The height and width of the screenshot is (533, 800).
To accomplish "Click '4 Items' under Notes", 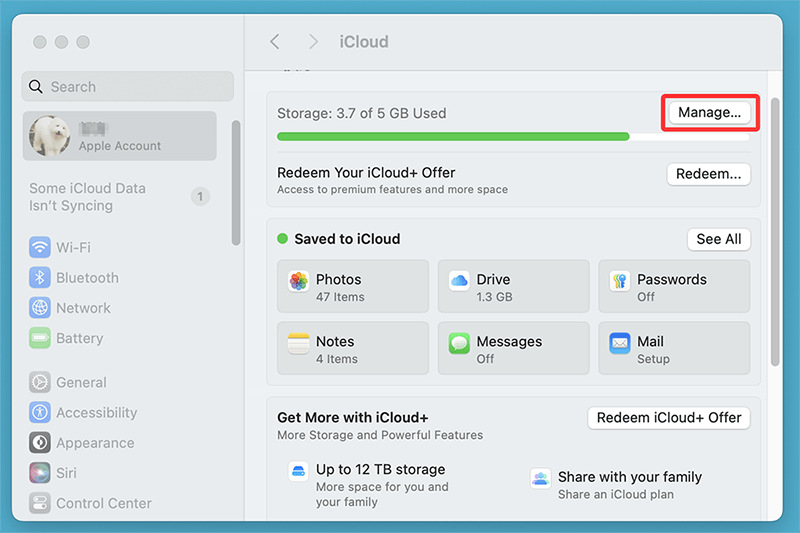I will (x=336, y=359).
